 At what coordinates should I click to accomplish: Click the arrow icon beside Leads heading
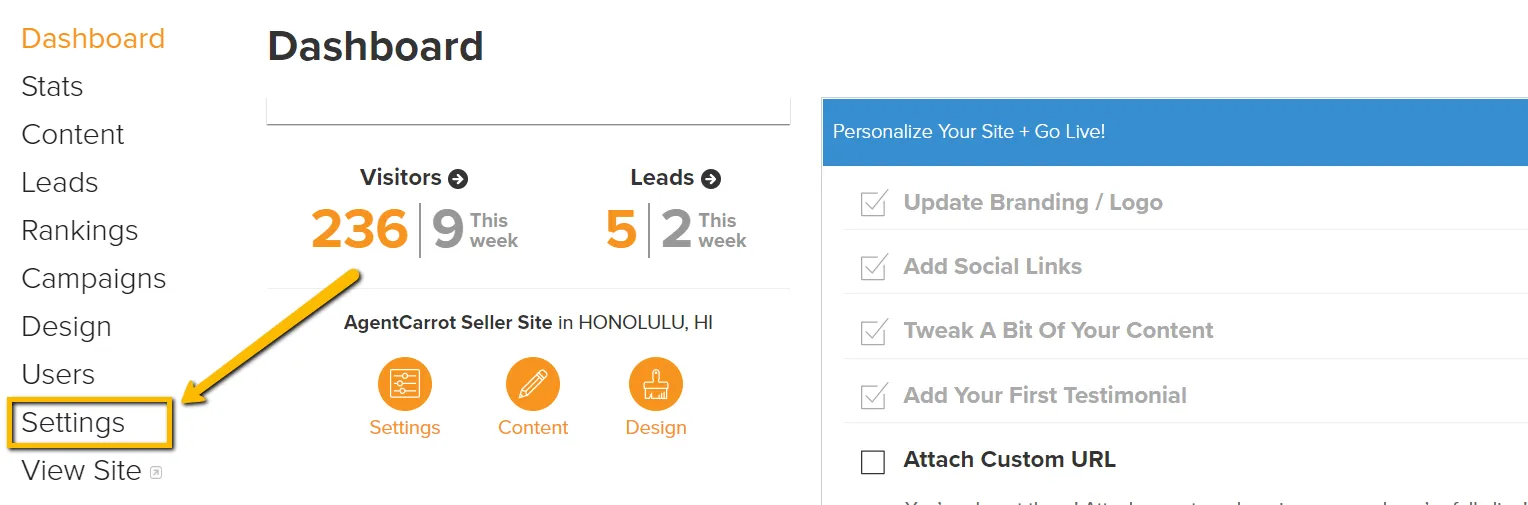(711, 179)
